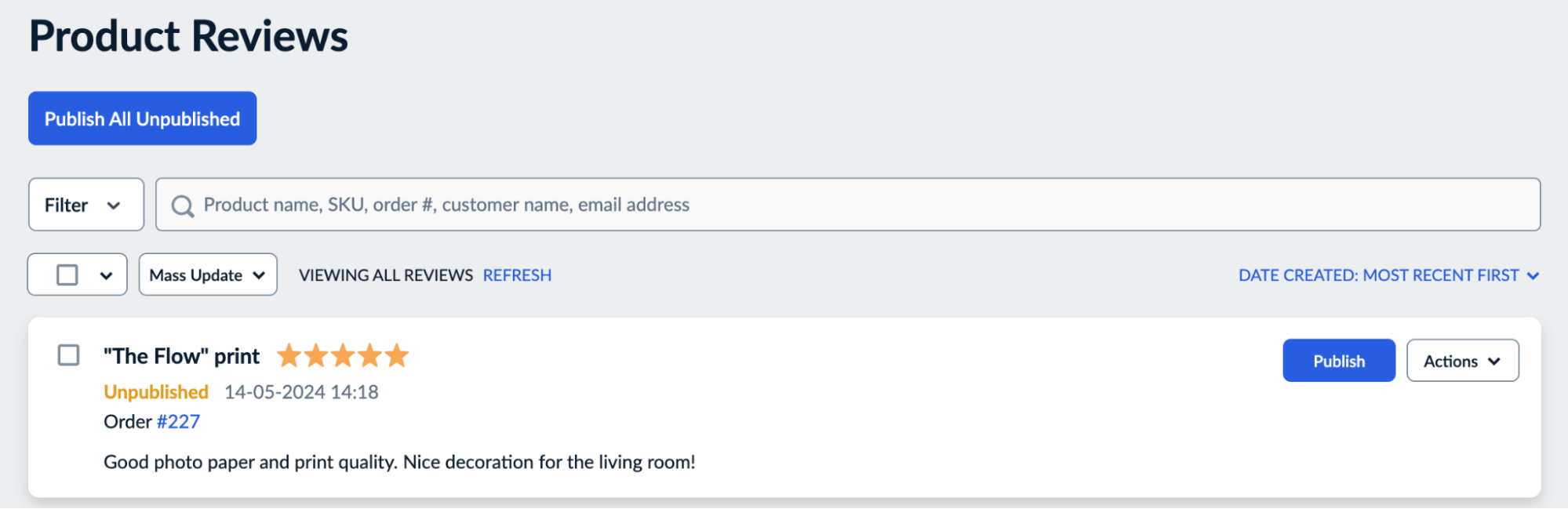
Task: Expand the Actions menu for the review
Action: click(1462, 361)
